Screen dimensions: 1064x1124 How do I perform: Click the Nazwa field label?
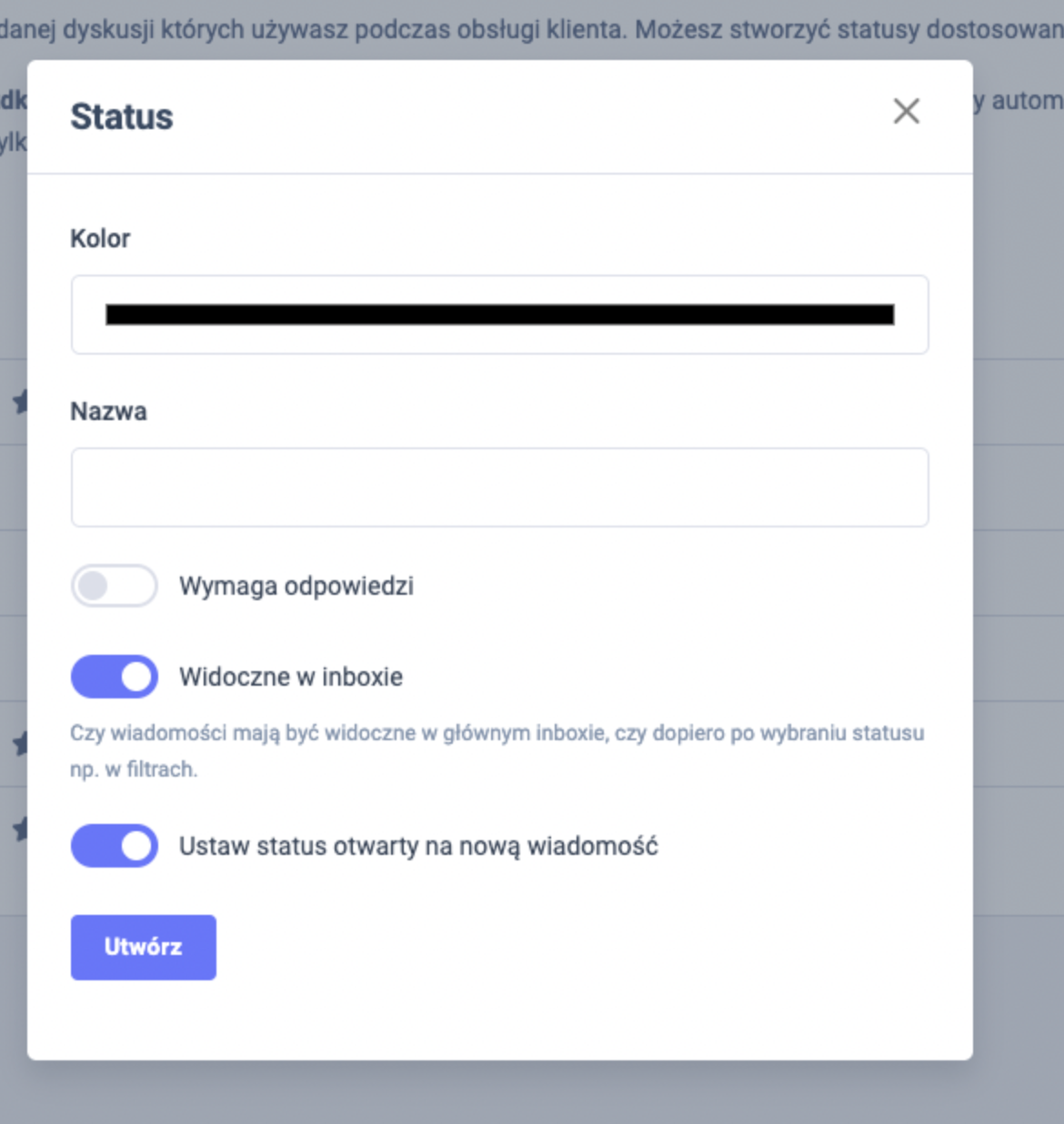tap(108, 412)
